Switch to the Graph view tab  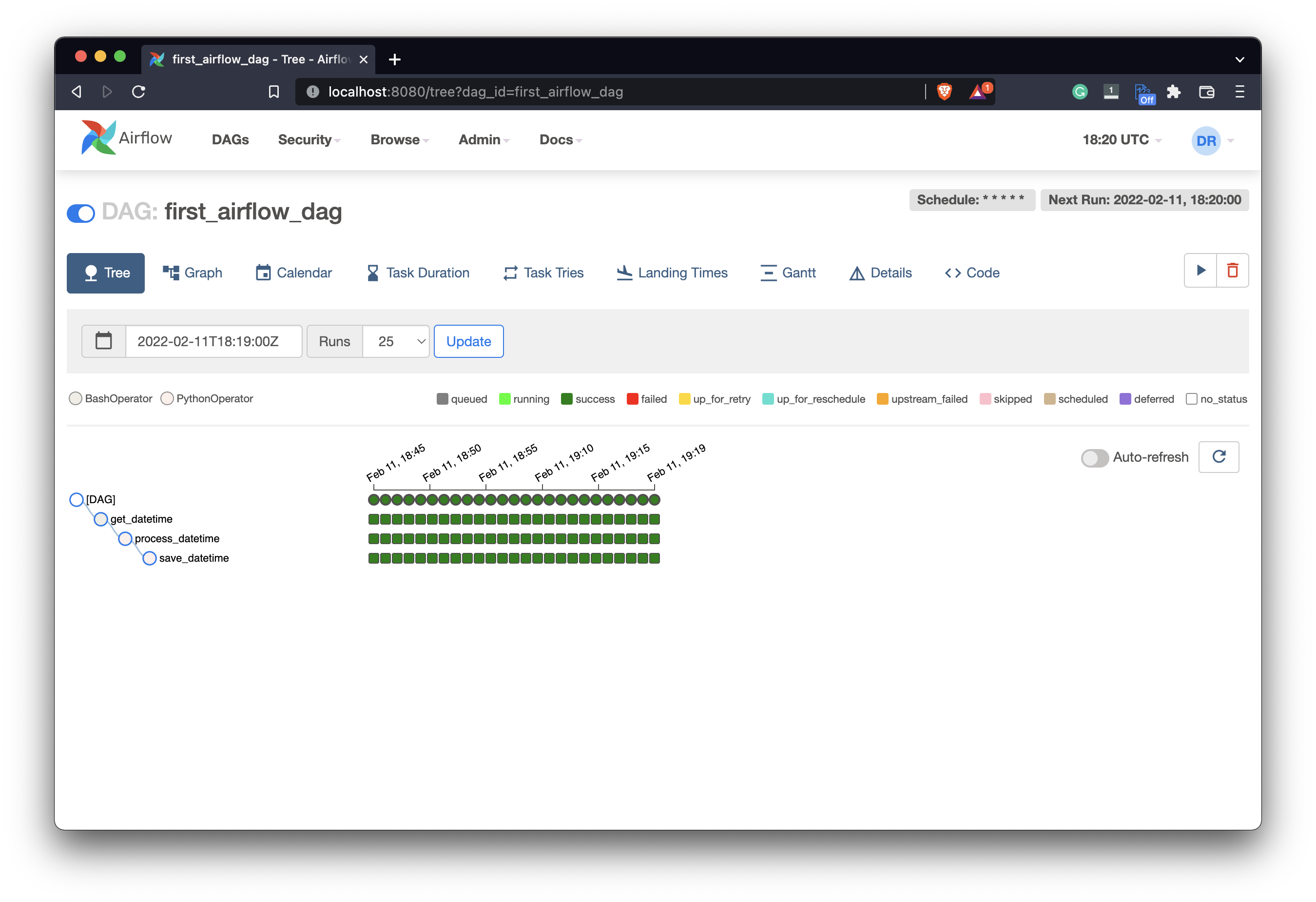[193, 273]
